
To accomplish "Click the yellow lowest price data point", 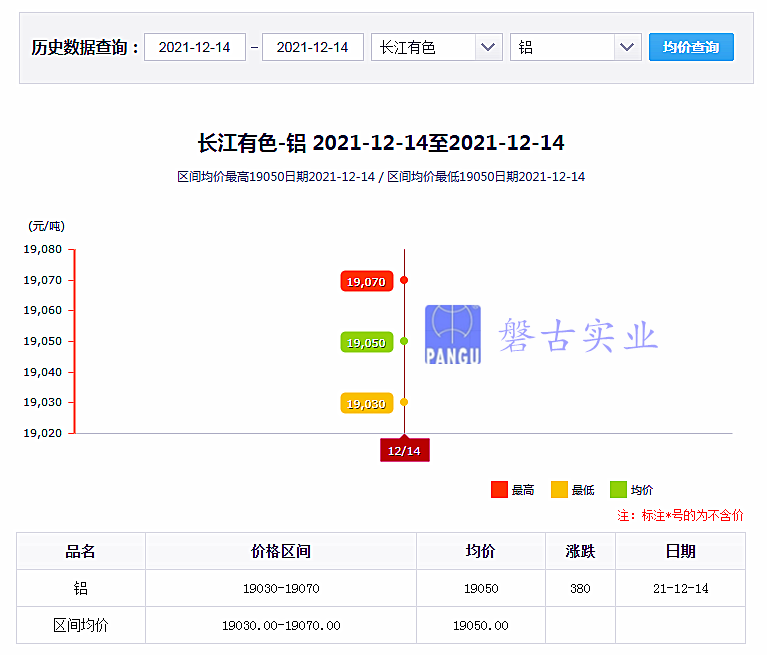I will [x=404, y=402].
